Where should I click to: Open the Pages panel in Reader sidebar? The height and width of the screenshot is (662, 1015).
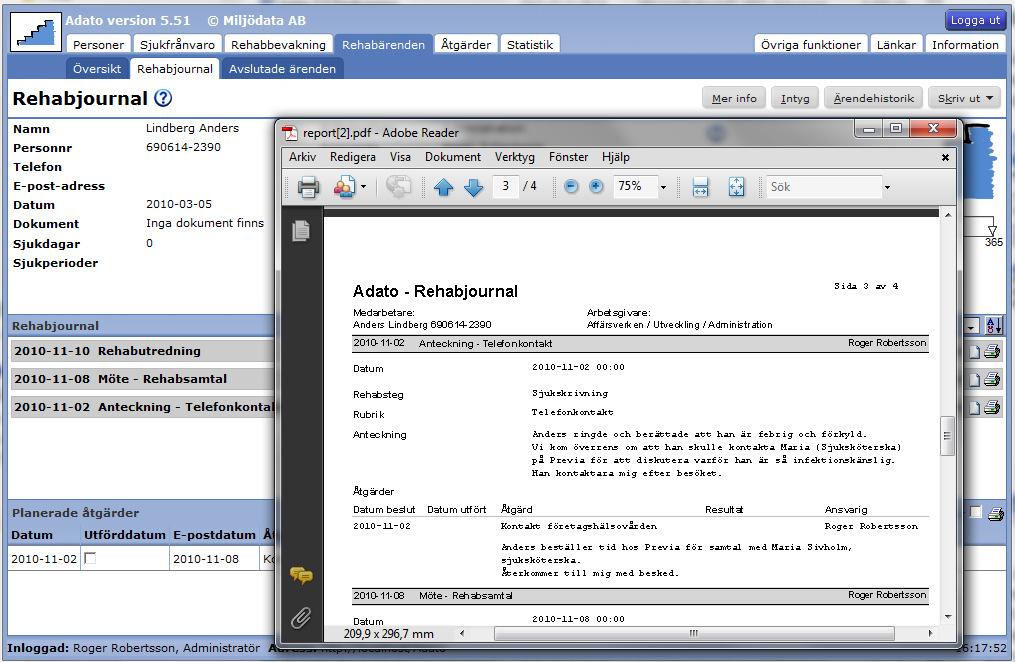[x=301, y=230]
